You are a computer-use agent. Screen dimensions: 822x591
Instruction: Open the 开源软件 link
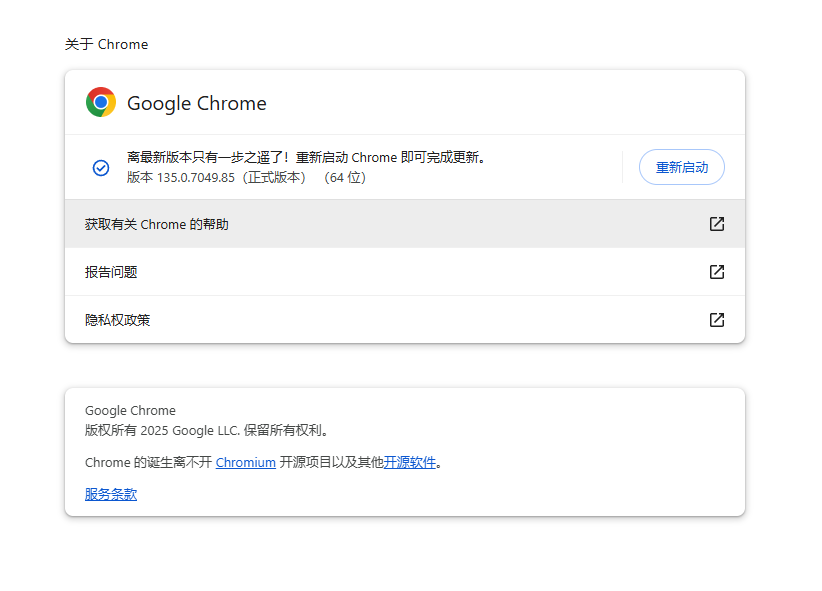pos(409,463)
